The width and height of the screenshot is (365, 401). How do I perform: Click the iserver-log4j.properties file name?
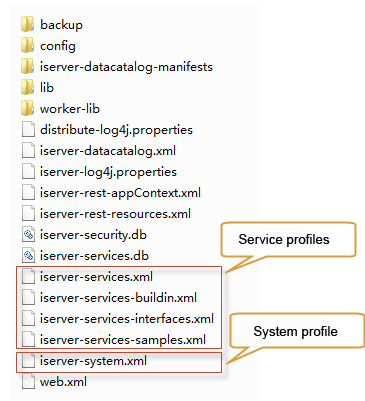pos(108,172)
